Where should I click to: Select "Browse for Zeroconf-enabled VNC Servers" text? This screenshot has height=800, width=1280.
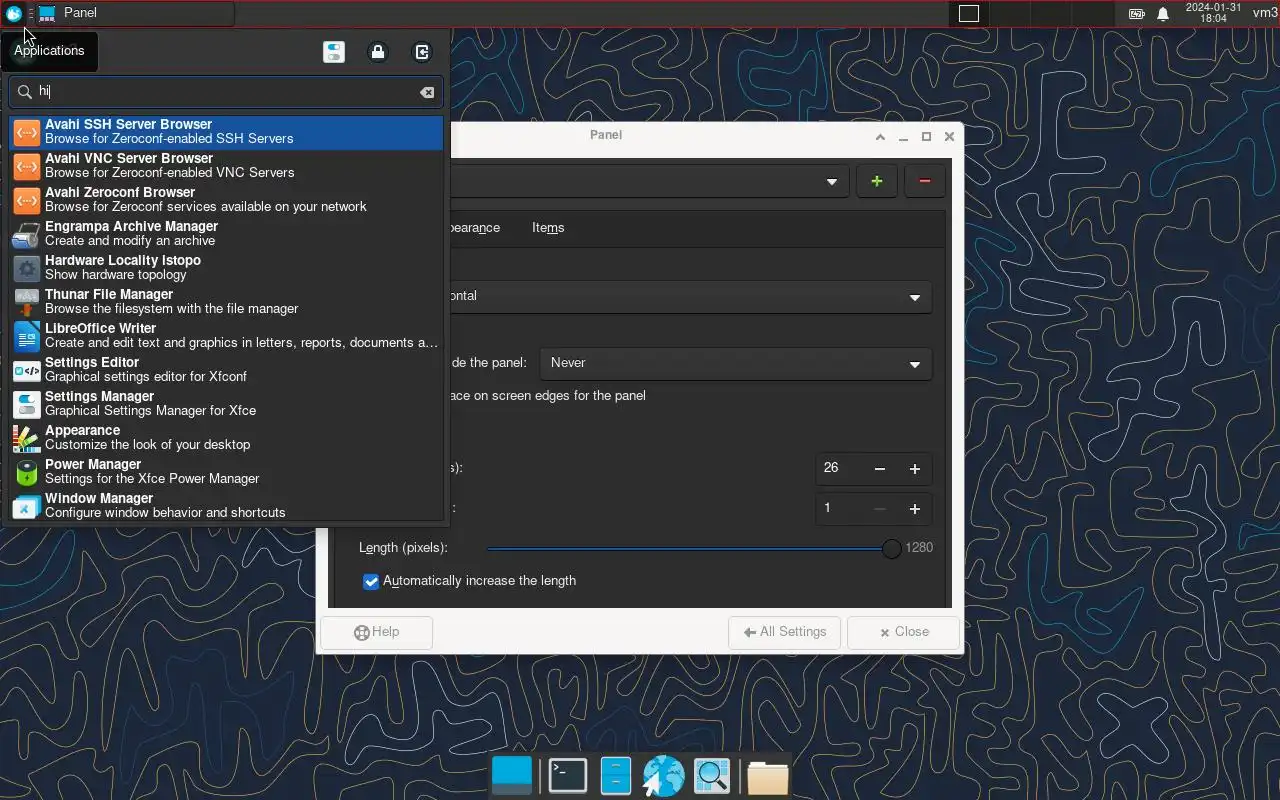(170, 172)
